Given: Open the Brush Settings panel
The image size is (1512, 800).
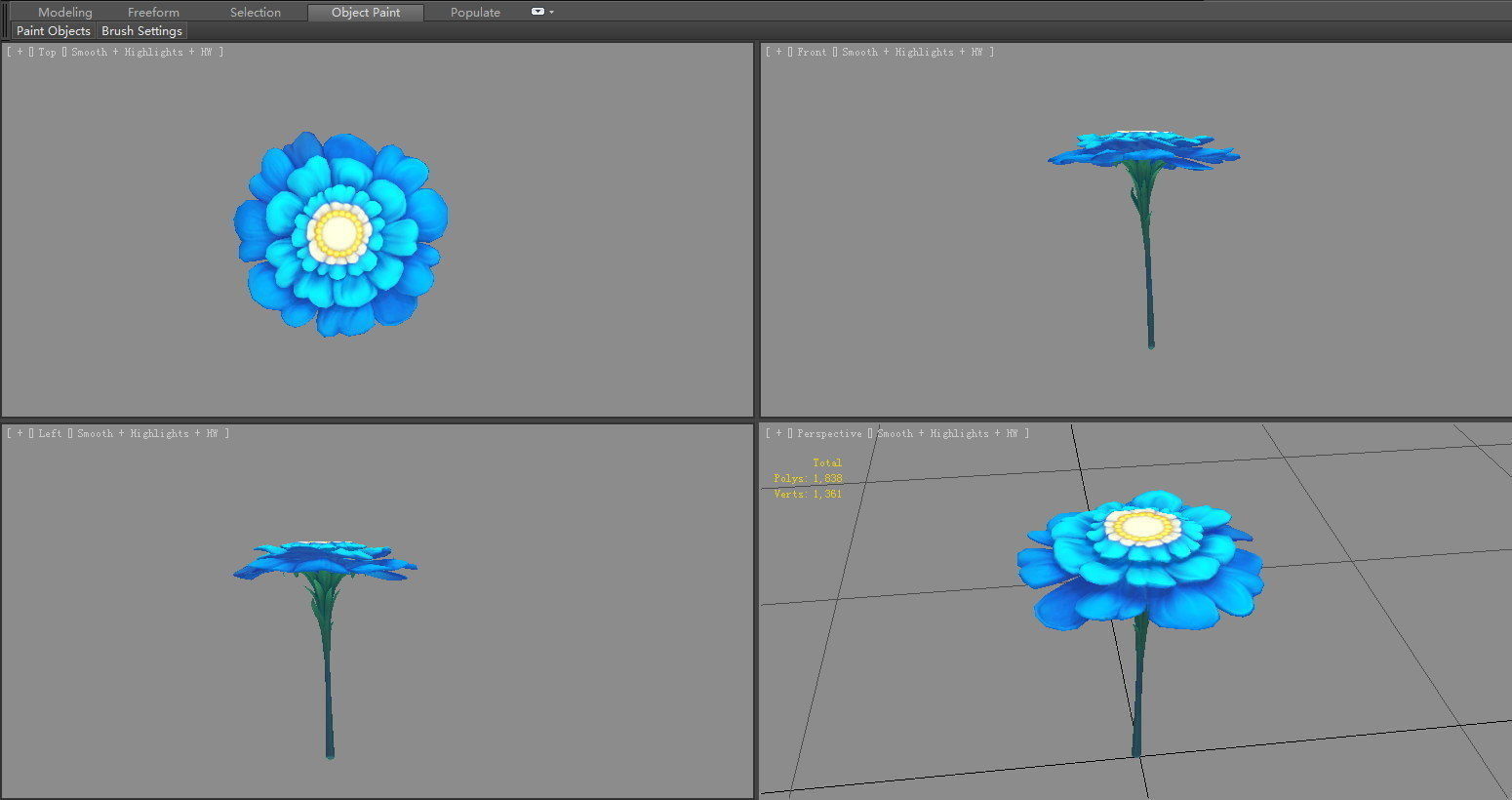Looking at the screenshot, I should [141, 31].
